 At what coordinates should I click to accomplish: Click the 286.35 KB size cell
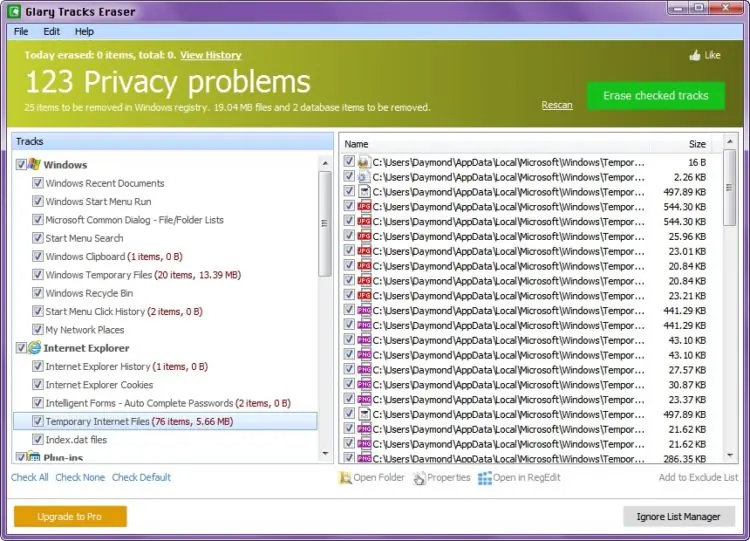click(x=684, y=459)
